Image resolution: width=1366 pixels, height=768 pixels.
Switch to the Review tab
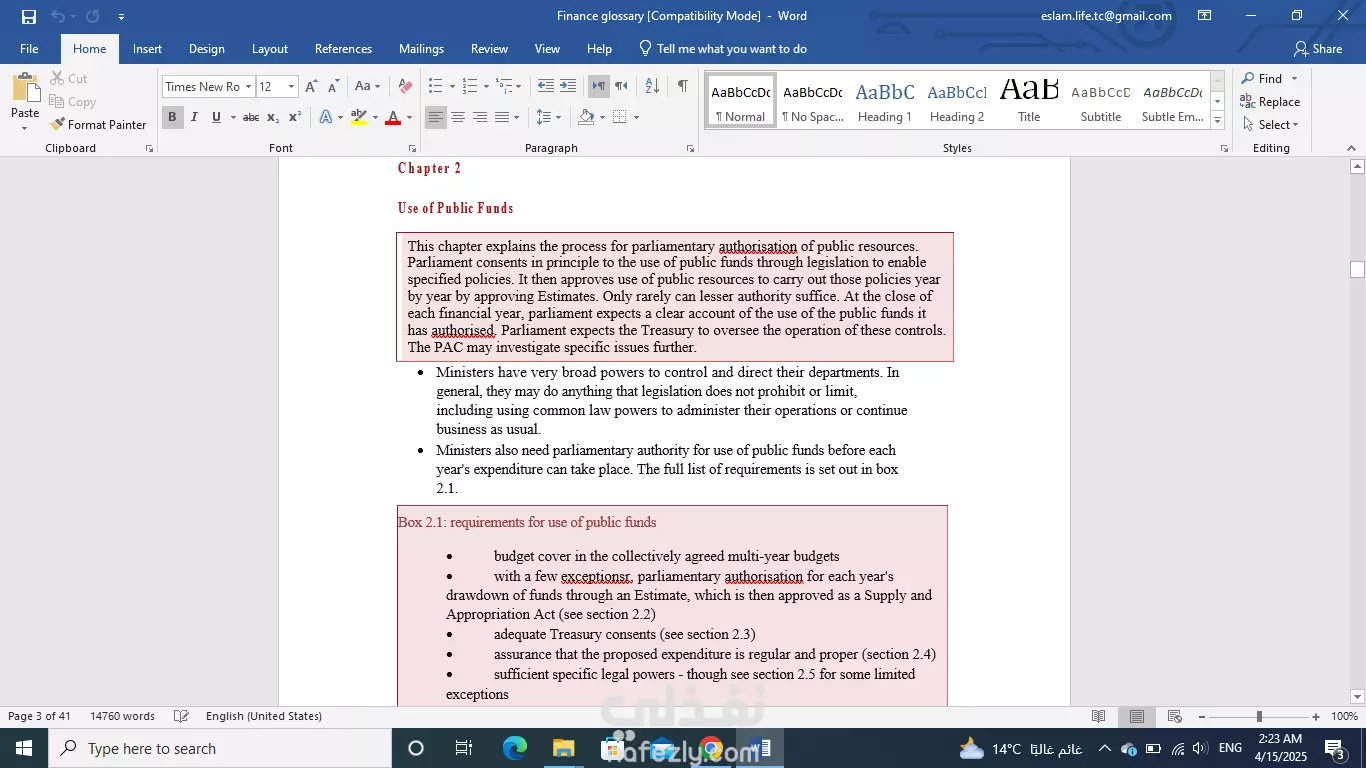[489, 49]
